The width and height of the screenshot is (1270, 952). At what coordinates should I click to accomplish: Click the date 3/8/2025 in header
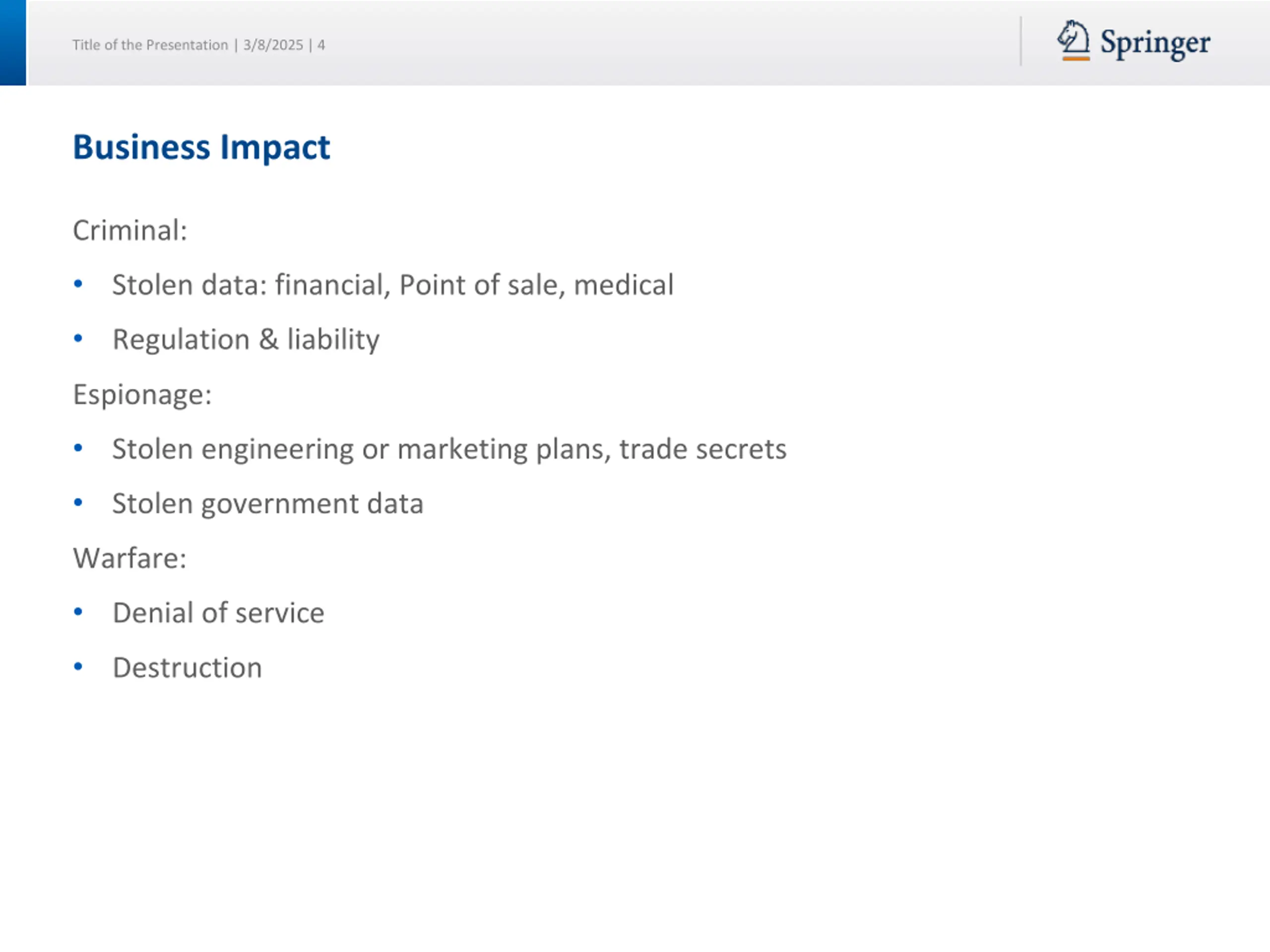click(273, 45)
